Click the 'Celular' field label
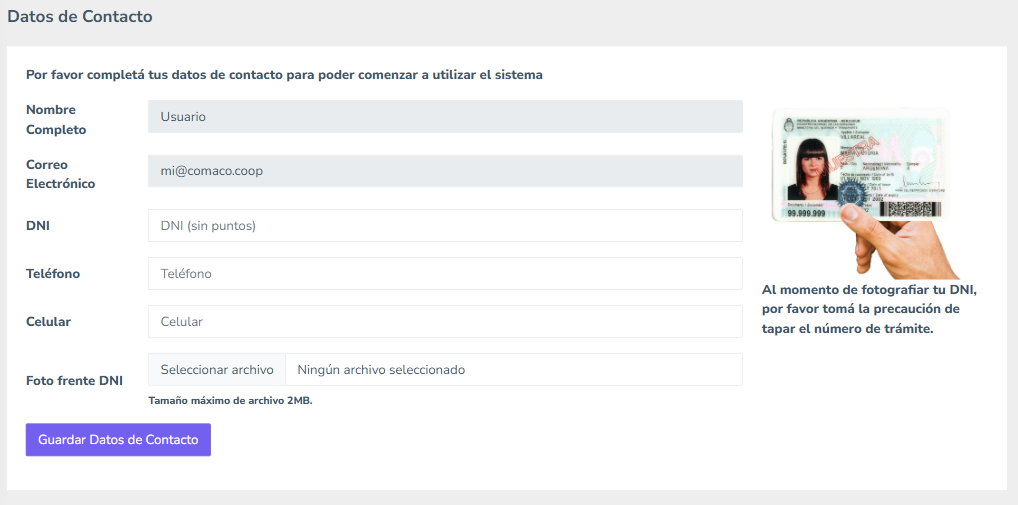 pos(48,322)
